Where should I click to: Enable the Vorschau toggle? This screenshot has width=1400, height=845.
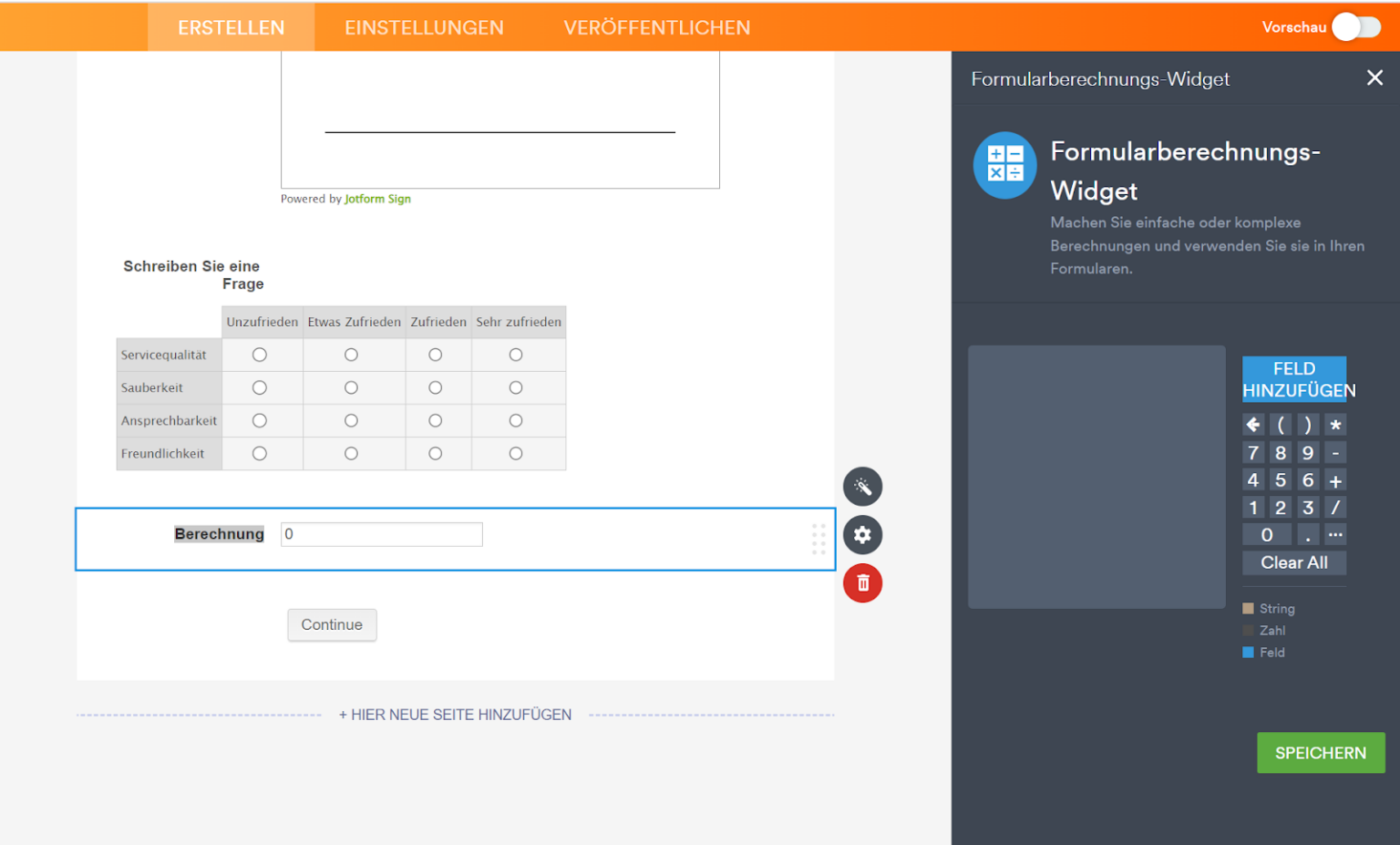click(1355, 27)
